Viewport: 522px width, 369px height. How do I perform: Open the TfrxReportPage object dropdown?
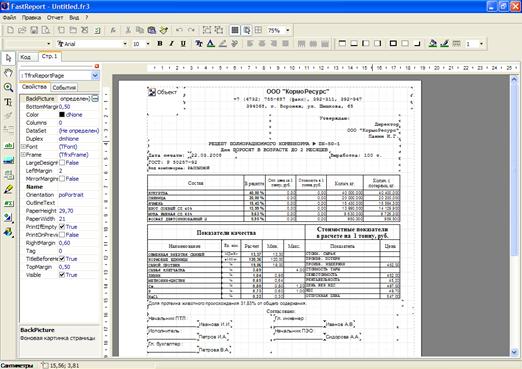[95, 76]
